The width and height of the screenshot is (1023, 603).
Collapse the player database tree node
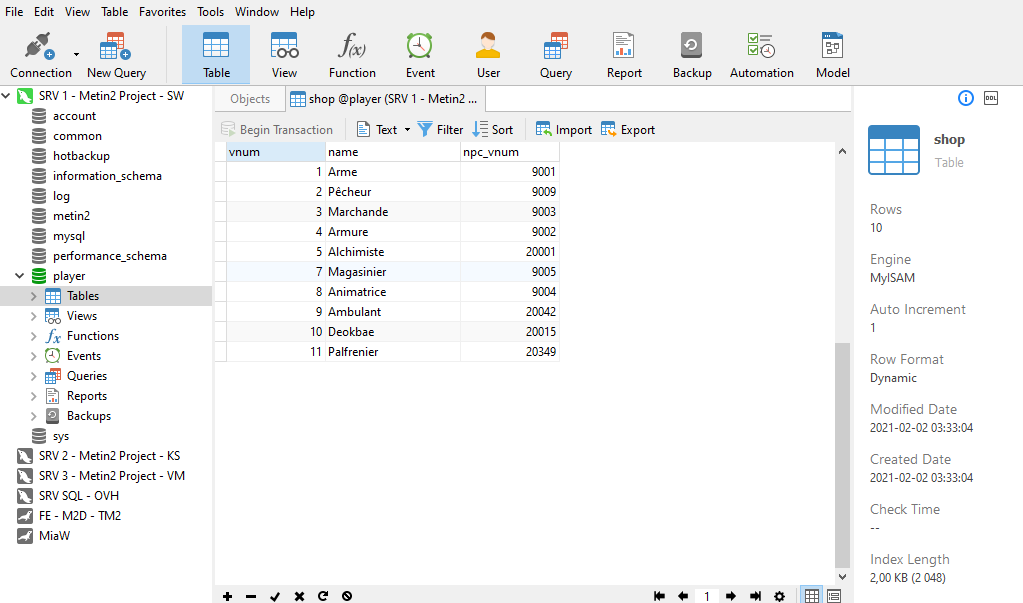coord(20,276)
